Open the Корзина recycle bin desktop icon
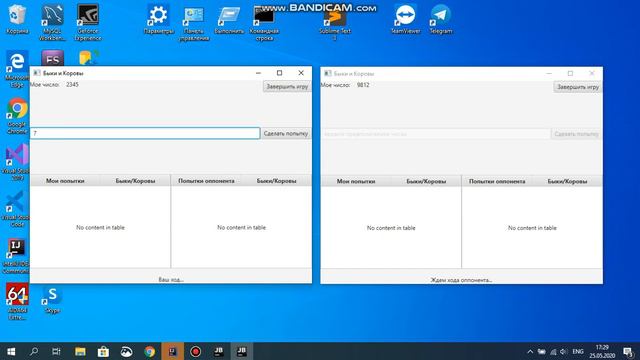 click(17, 18)
